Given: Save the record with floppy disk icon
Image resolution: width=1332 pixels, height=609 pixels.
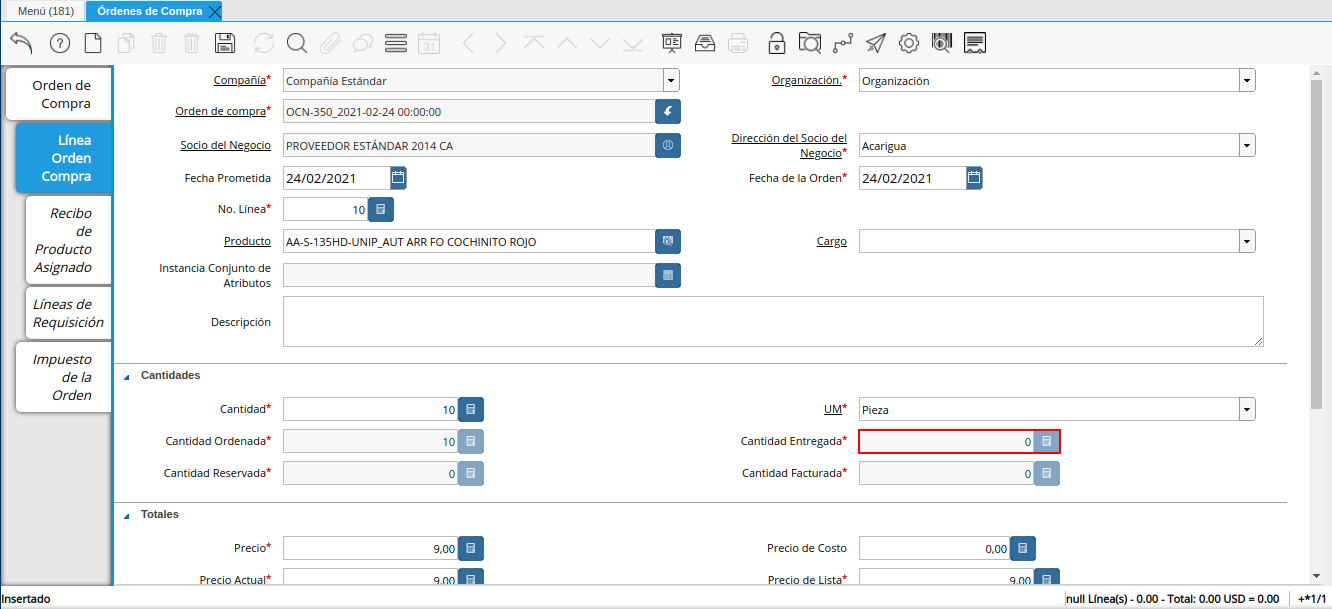Looking at the screenshot, I should [225, 43].
